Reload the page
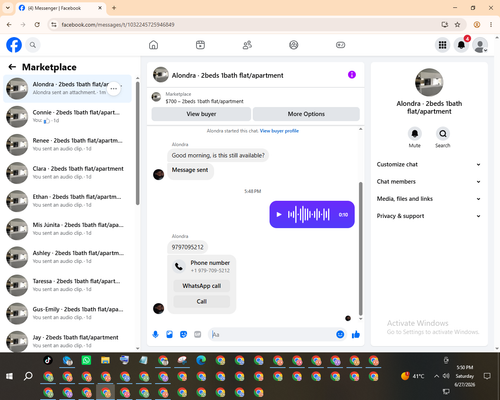 tap(37, 25)
